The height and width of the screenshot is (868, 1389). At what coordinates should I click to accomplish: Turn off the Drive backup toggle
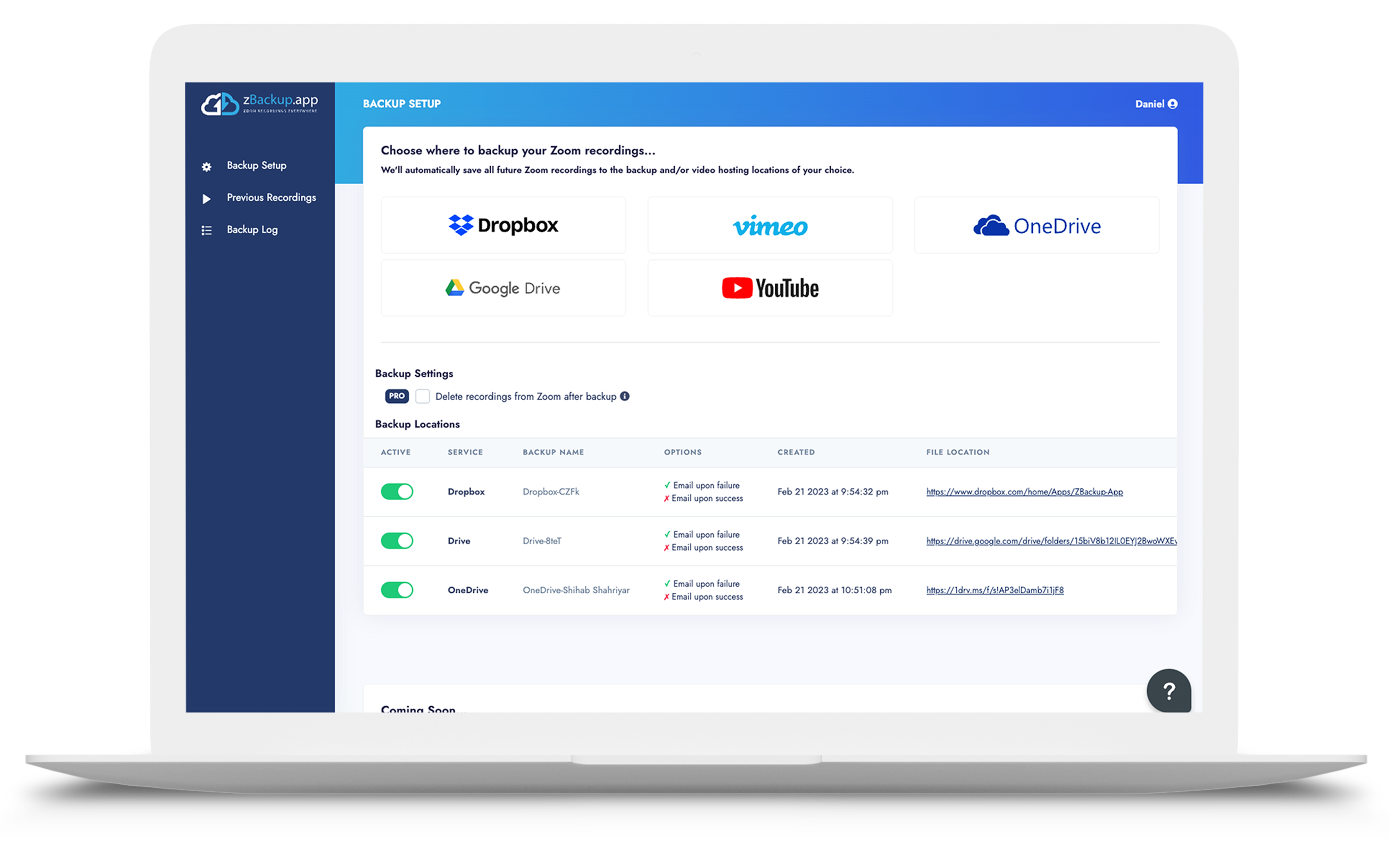[397, 541]
